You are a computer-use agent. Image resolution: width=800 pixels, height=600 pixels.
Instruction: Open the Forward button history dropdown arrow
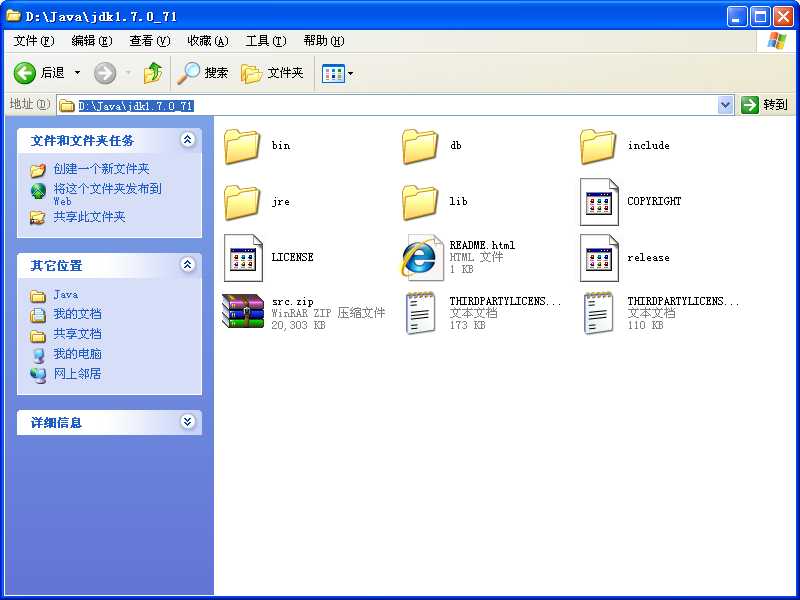128,73
